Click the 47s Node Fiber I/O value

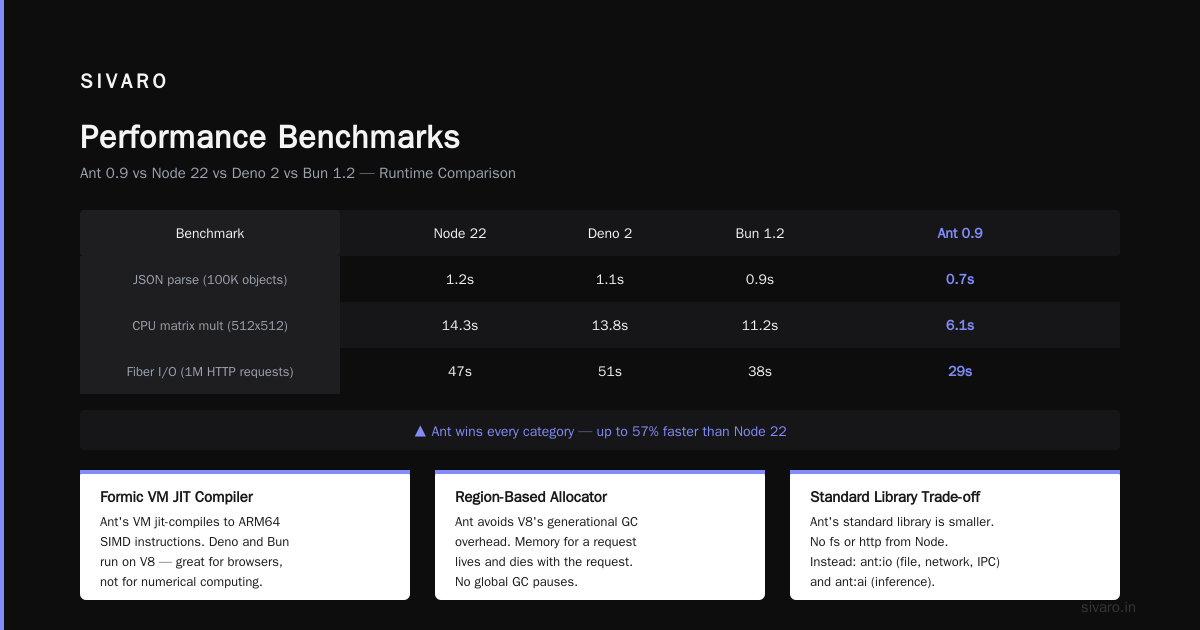click(460, 371)
